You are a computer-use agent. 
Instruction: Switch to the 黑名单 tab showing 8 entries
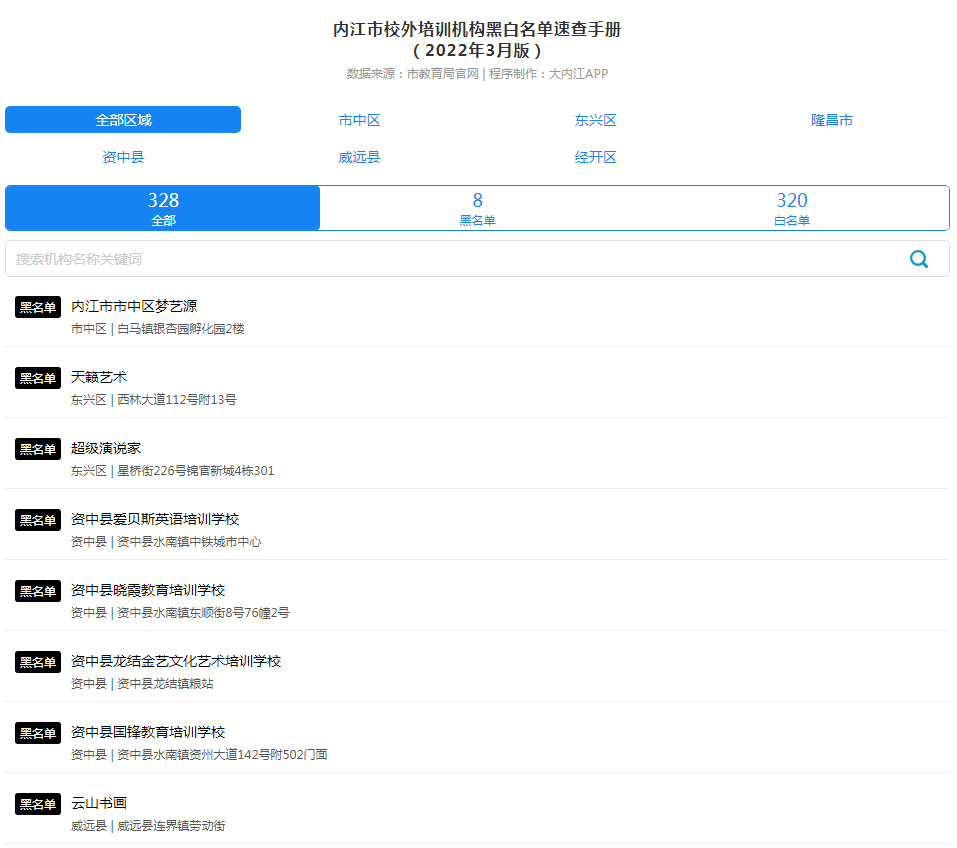tap(477, 206)
